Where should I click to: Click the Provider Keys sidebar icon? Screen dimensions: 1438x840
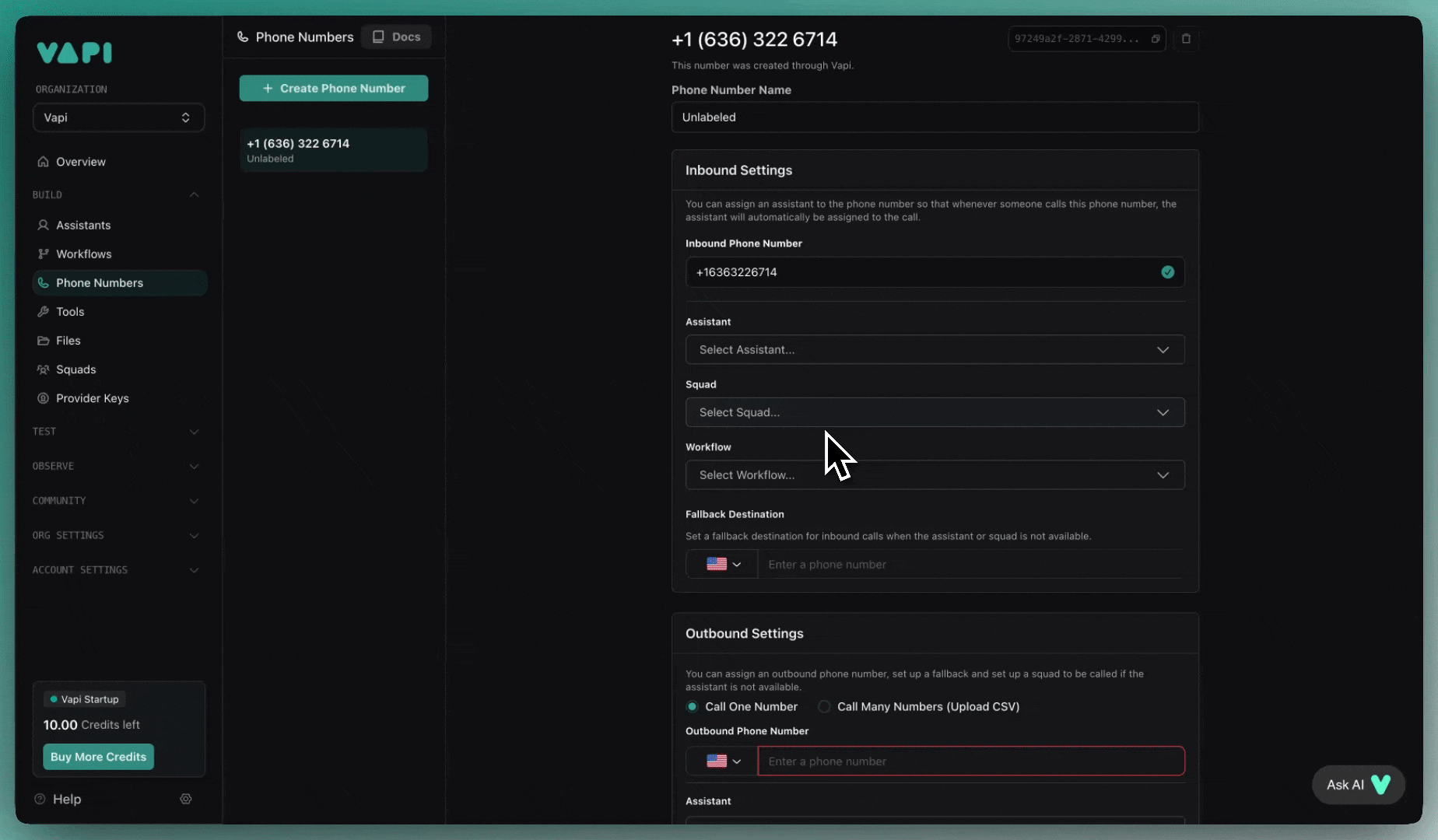tap(44, 398)
